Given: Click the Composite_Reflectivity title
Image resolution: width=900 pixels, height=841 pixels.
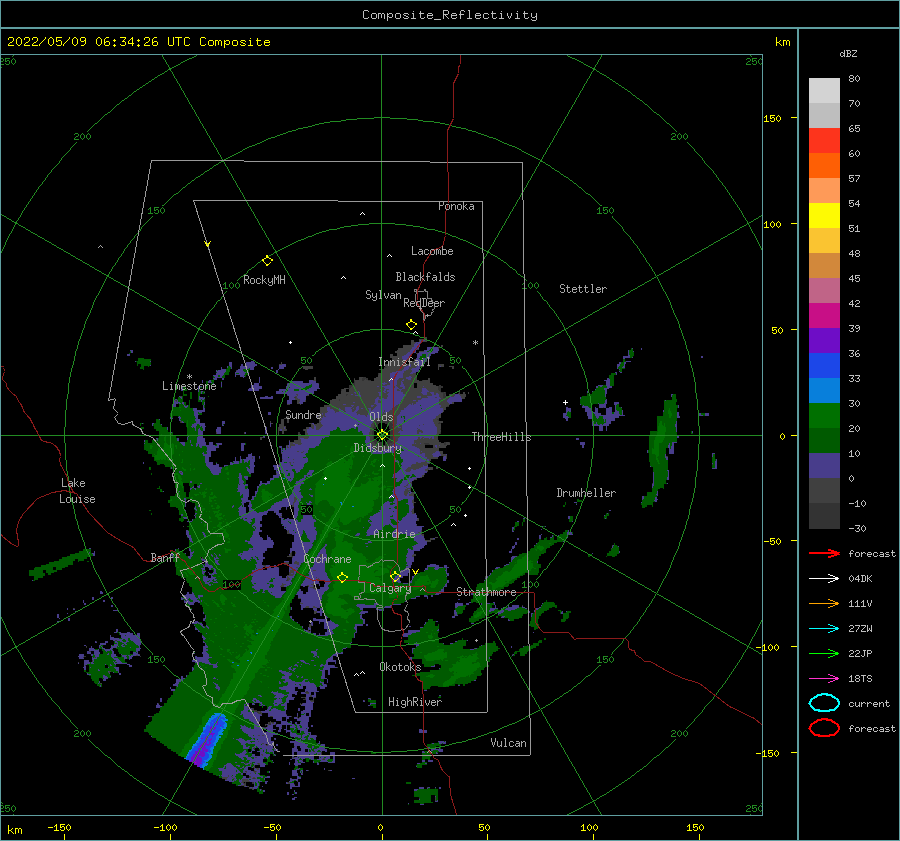Looking at the screenshot, I should pyautogui.click(x=450, y=15).
